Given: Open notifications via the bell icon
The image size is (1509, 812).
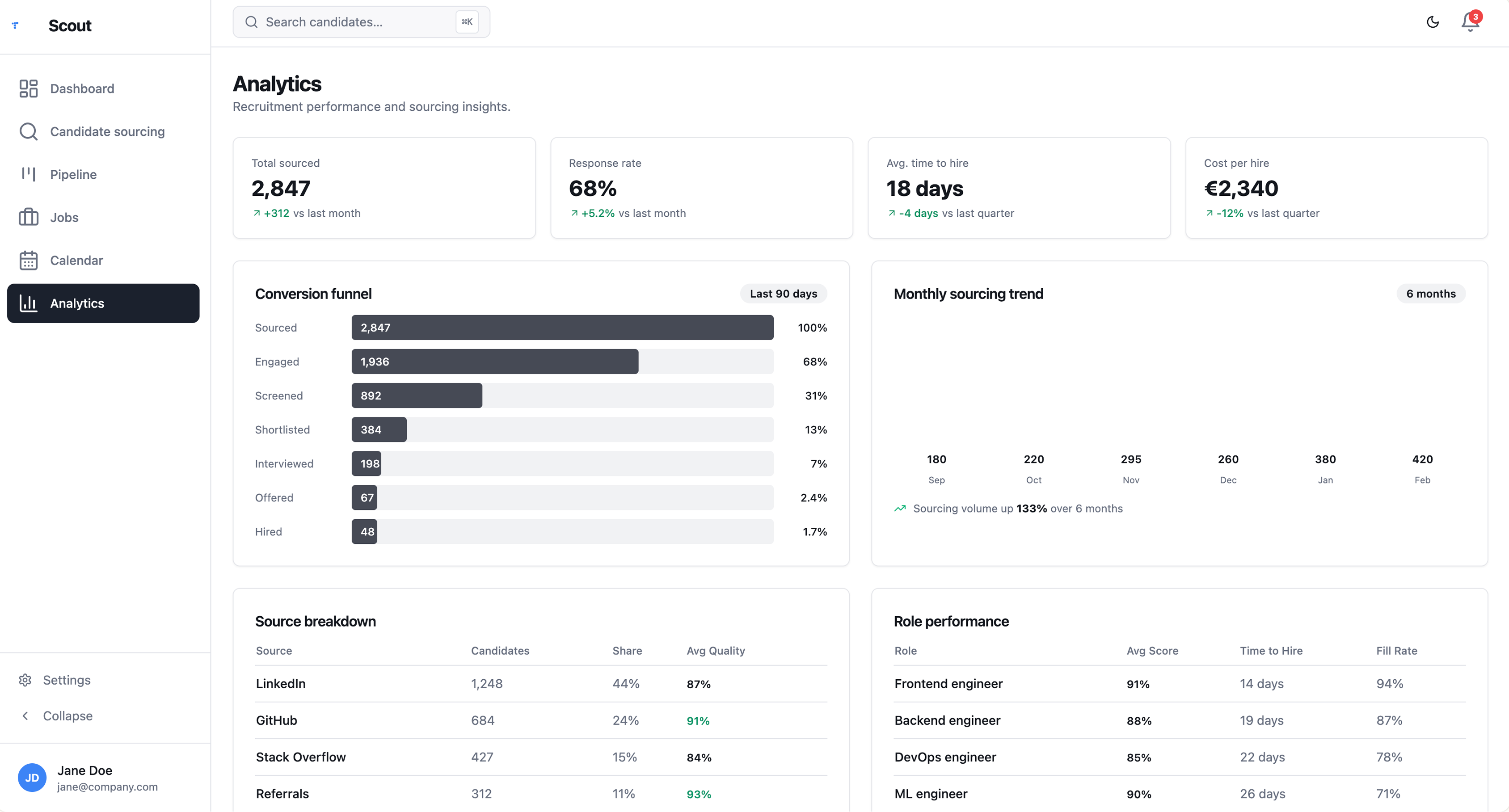Looking at the screenshot, I should [1470, 22].
